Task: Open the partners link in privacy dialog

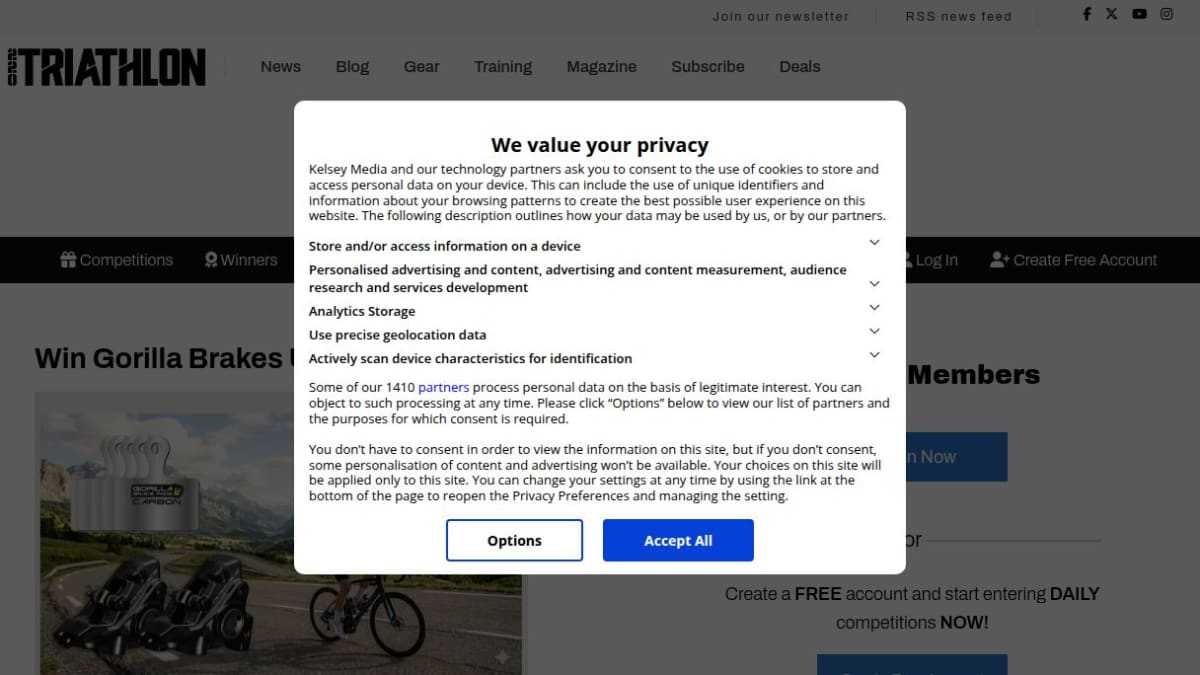Action: pos(444,387)
